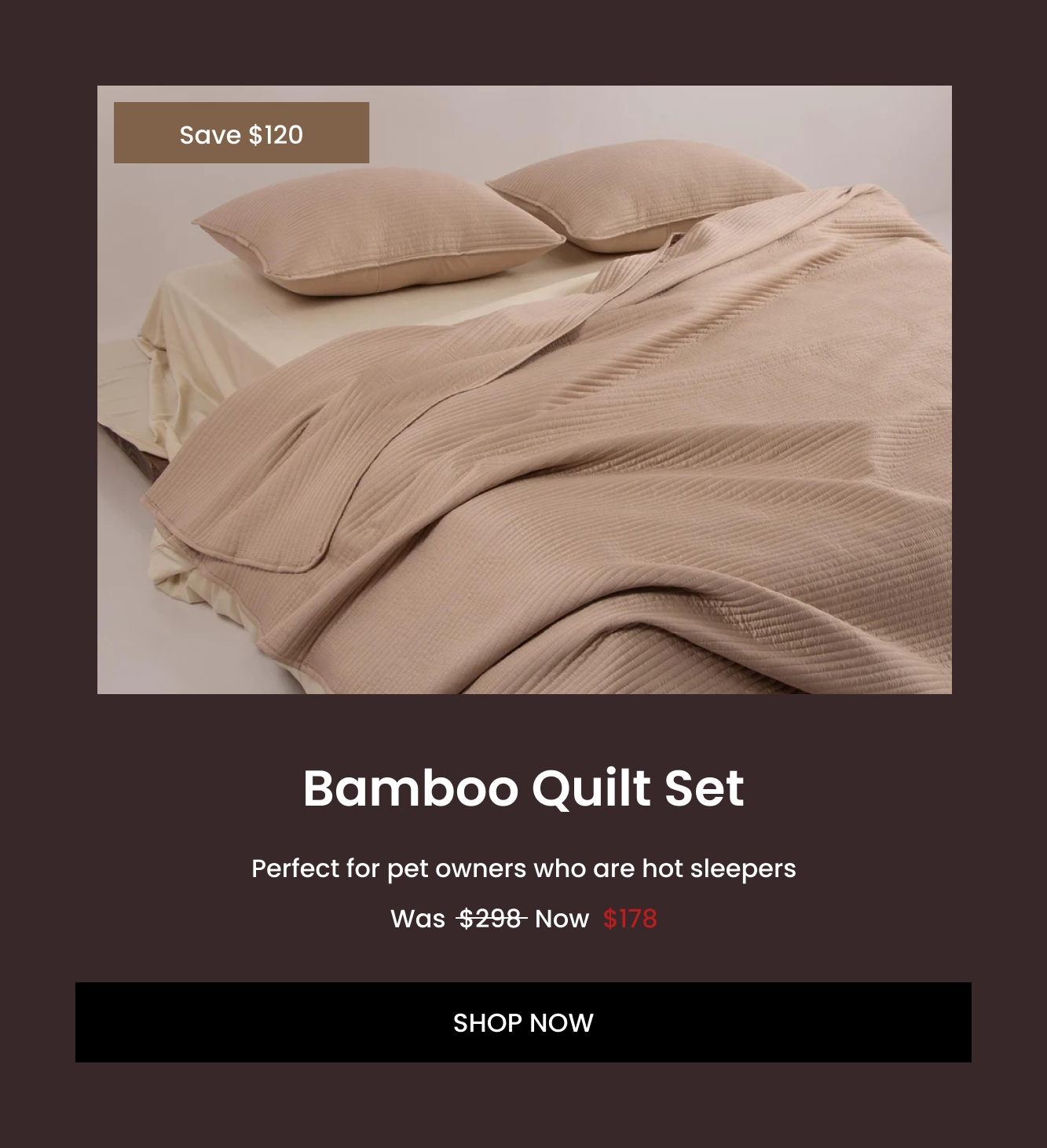
Task: Click the word 'Save' in badge
Action: coord(210,135)
